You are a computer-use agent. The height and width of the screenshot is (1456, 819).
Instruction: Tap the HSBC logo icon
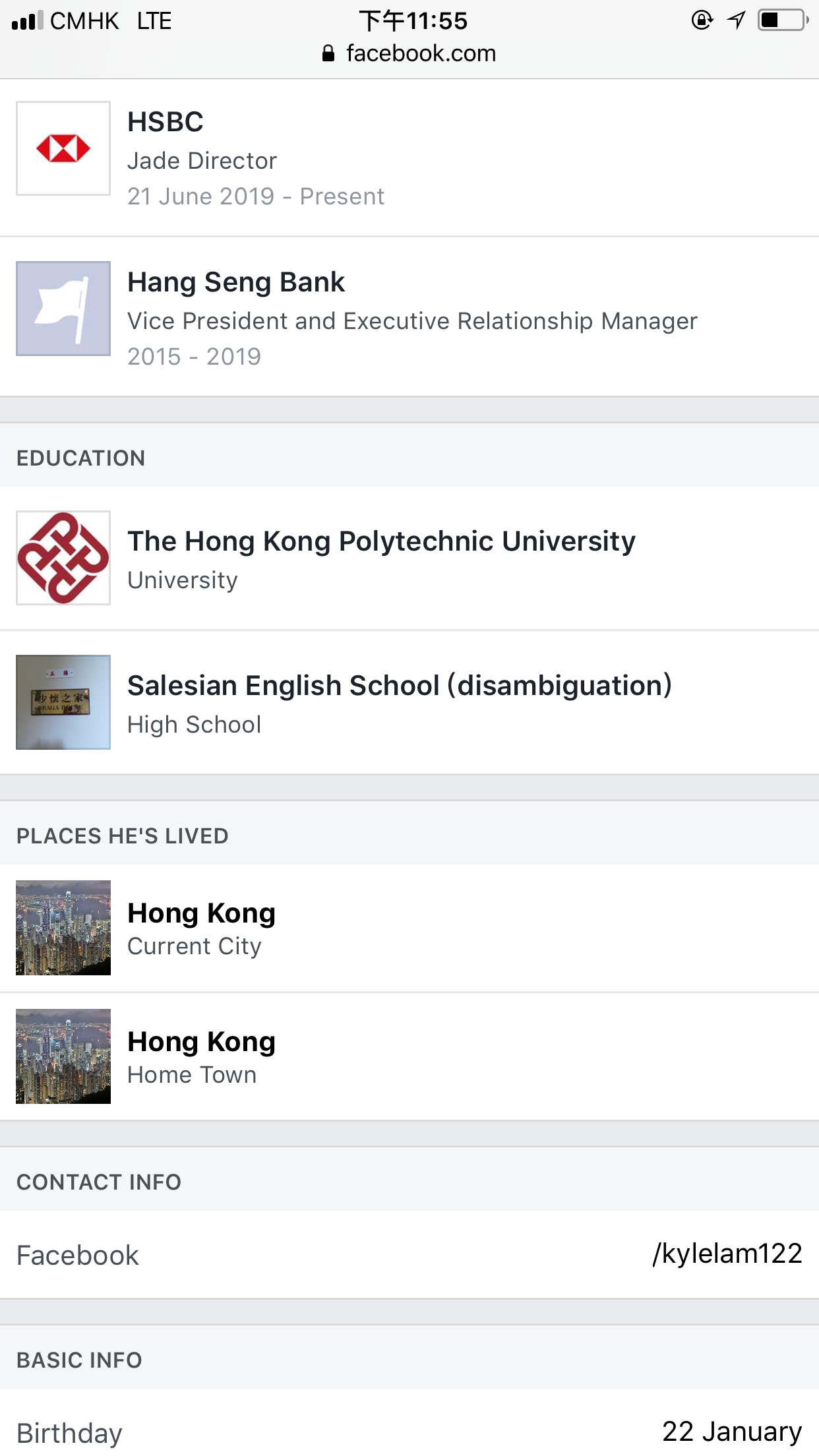63,148
